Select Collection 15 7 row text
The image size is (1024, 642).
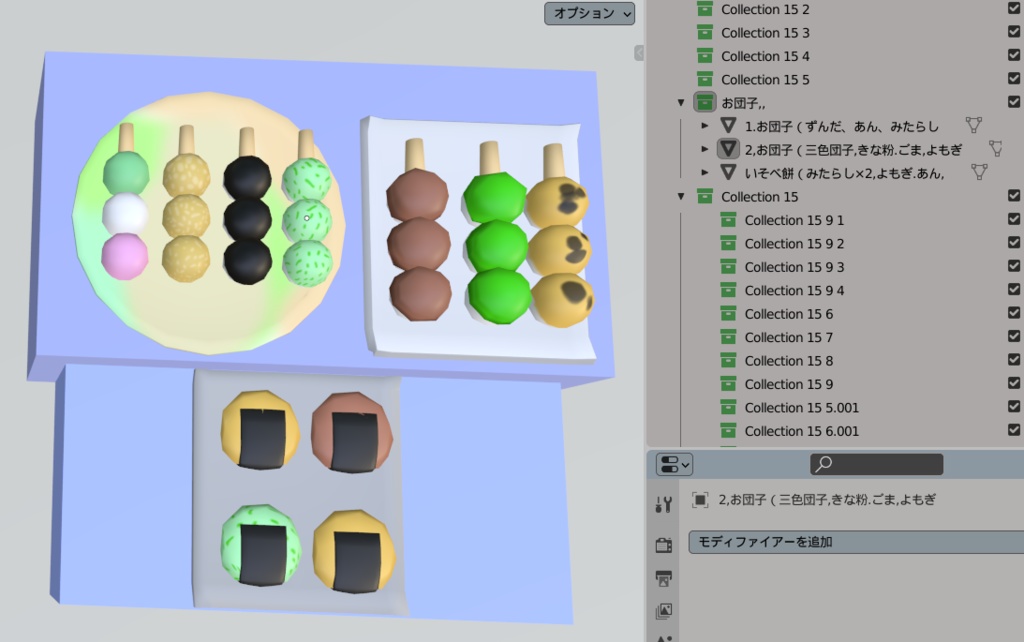click(x=789, y=338)
